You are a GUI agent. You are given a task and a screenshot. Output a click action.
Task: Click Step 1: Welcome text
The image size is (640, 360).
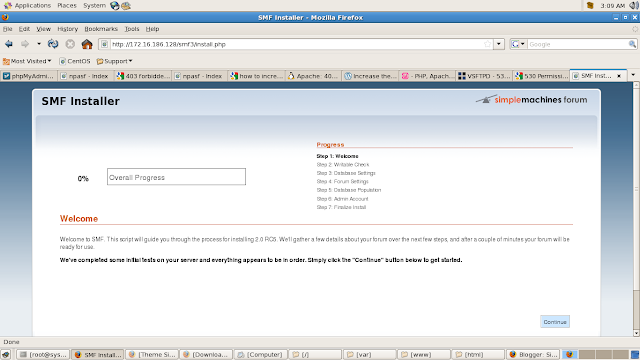338,156
